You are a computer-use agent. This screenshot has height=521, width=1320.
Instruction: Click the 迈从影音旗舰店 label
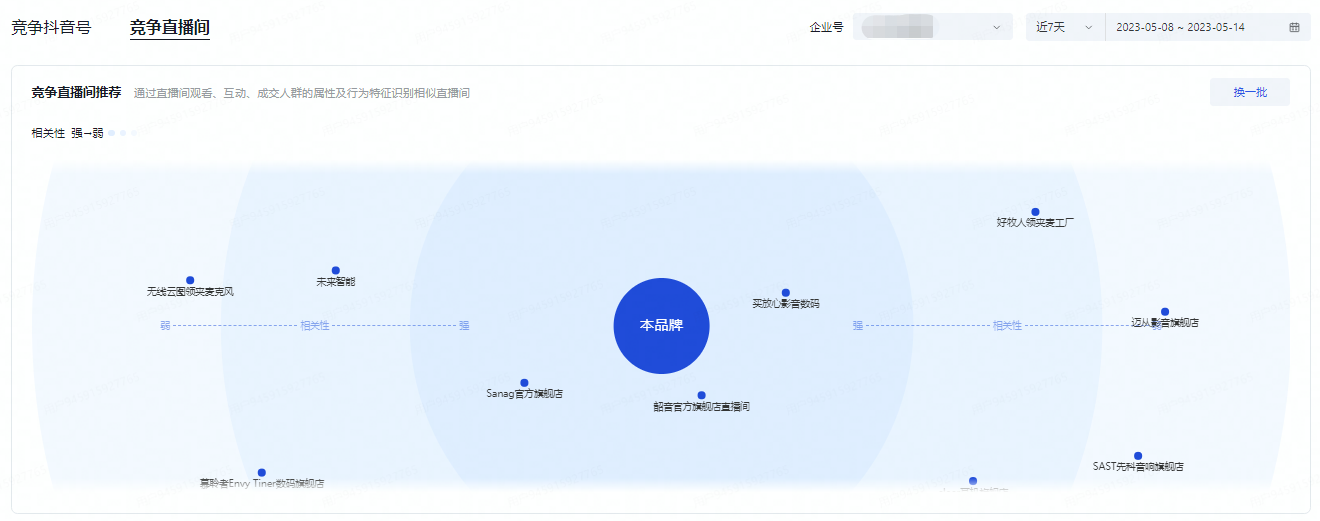pos(1165,323)
